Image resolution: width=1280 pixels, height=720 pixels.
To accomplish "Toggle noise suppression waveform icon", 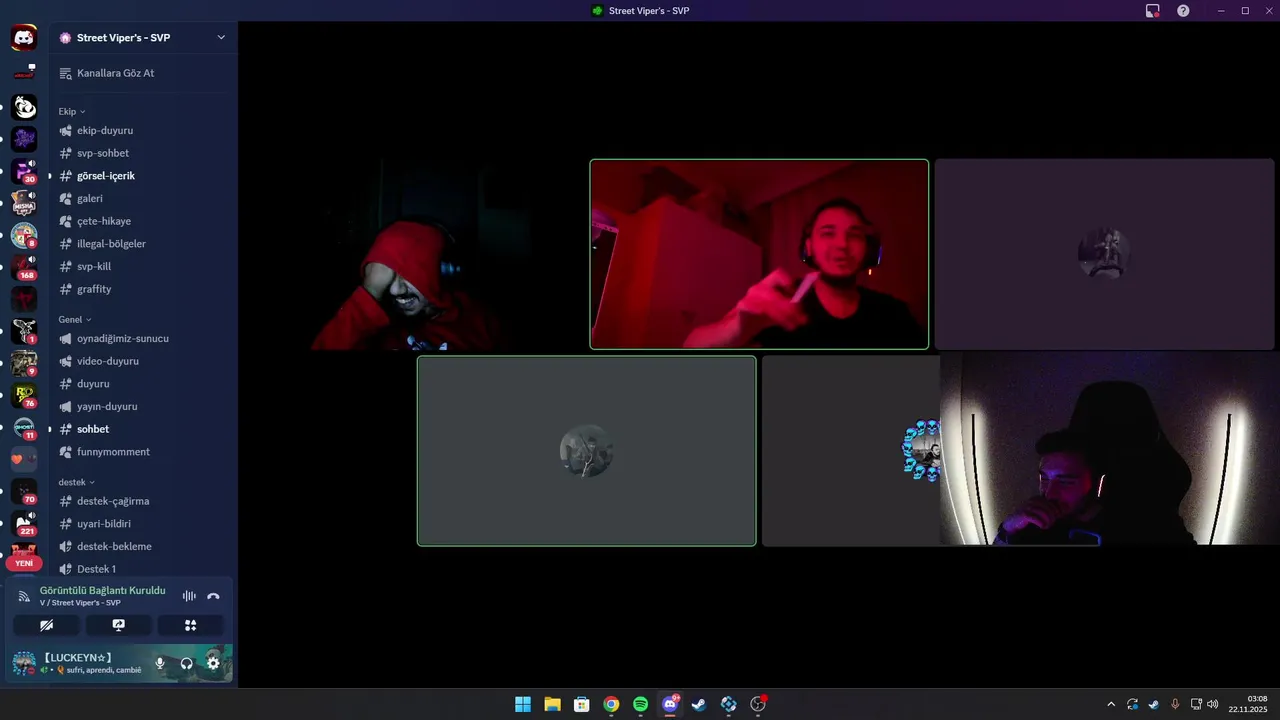I will coord(189,596).
